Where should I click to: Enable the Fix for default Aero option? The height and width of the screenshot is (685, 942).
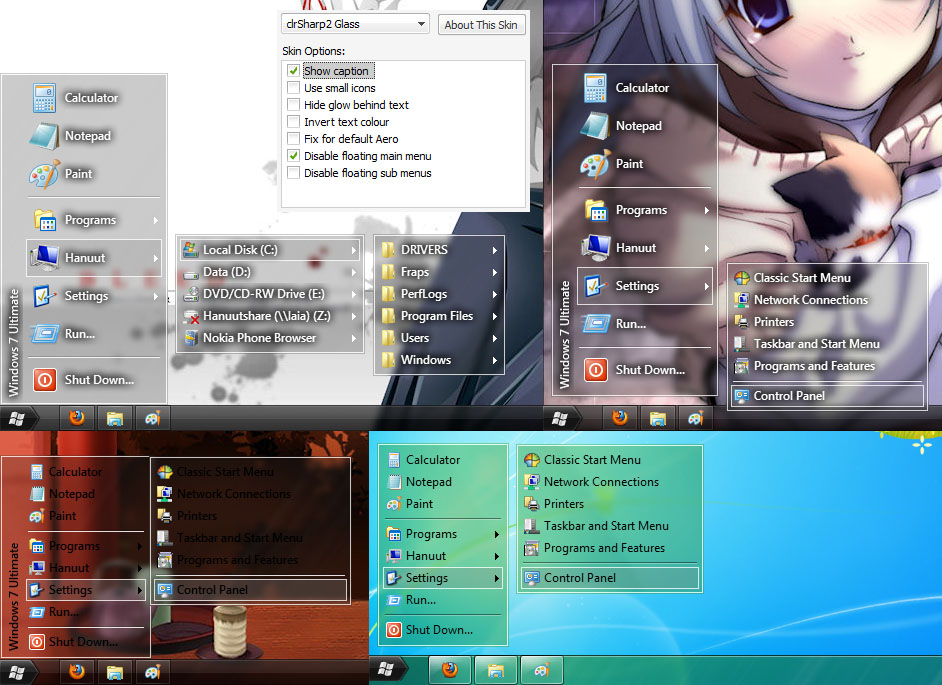[293, 139]
